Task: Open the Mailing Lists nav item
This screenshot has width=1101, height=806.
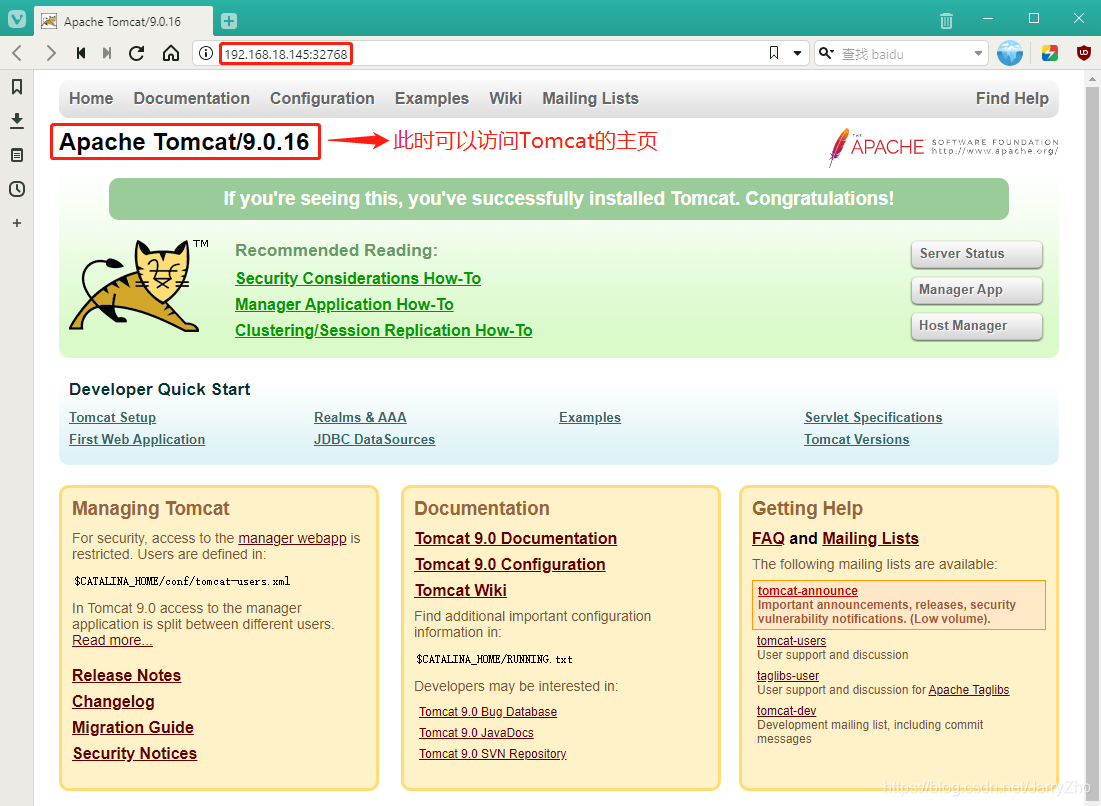Action: 591,98
